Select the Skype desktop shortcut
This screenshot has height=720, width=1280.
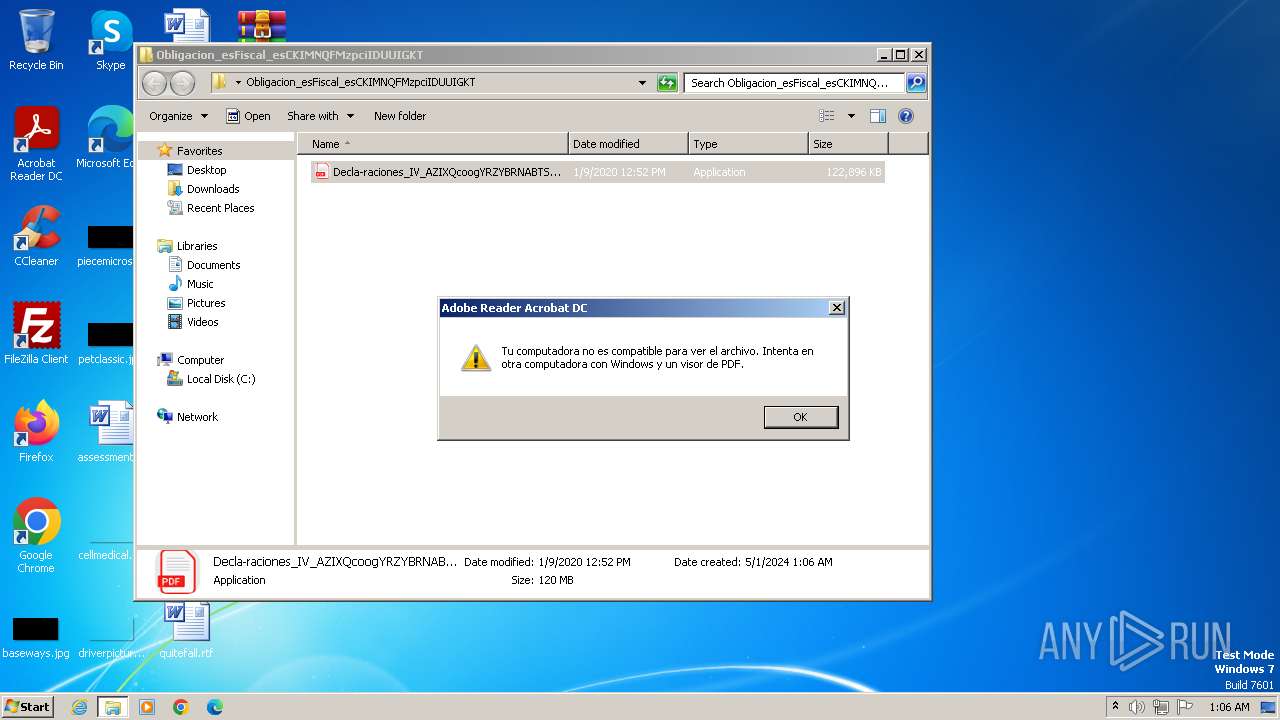point(110,40)
